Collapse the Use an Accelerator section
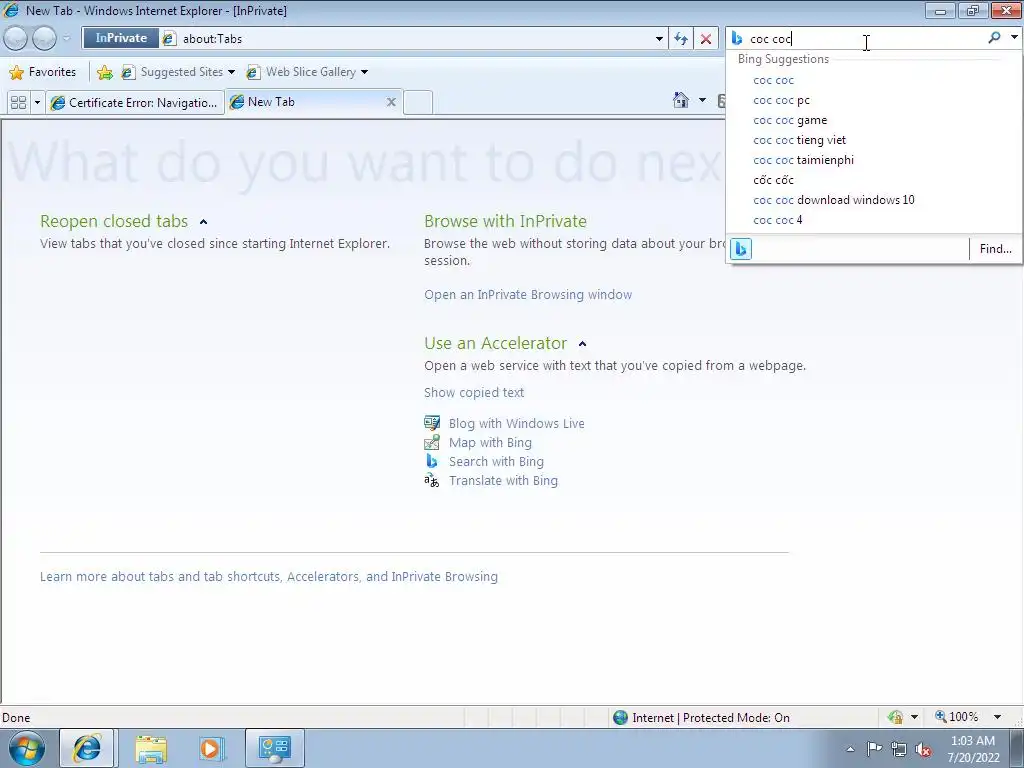The width and height of the screenshot is (1024, 768). coord(583,344)
